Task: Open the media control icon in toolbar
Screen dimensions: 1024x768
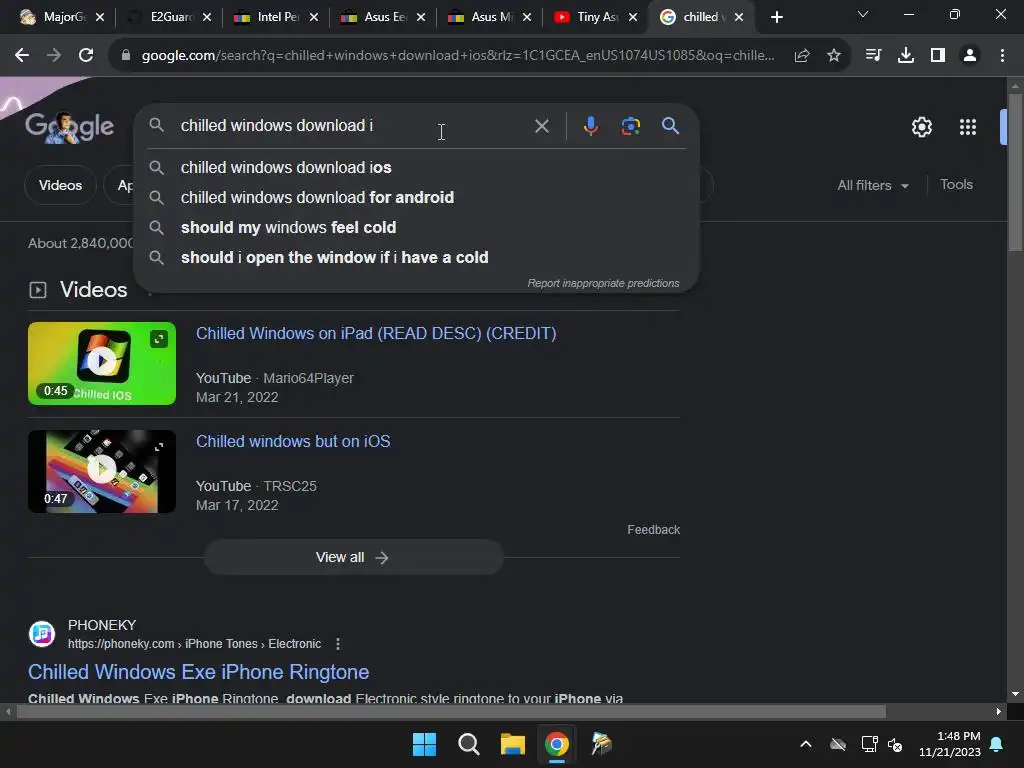Action: coord(873,56)
